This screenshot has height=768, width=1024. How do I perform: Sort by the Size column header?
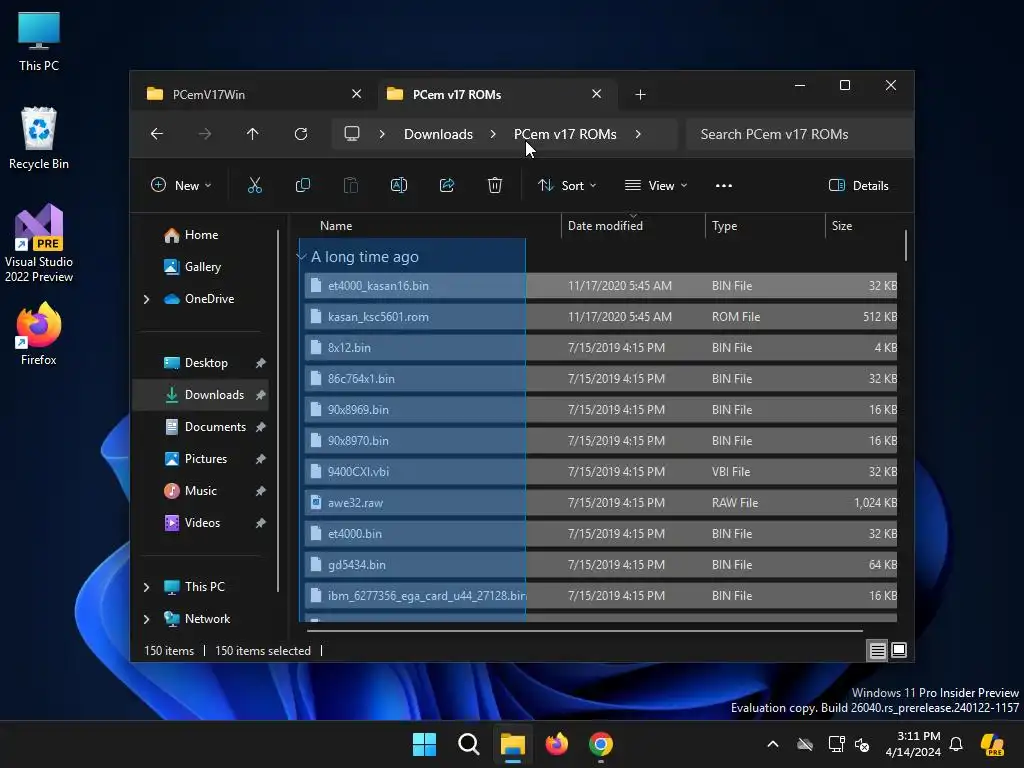coord(842,226)
